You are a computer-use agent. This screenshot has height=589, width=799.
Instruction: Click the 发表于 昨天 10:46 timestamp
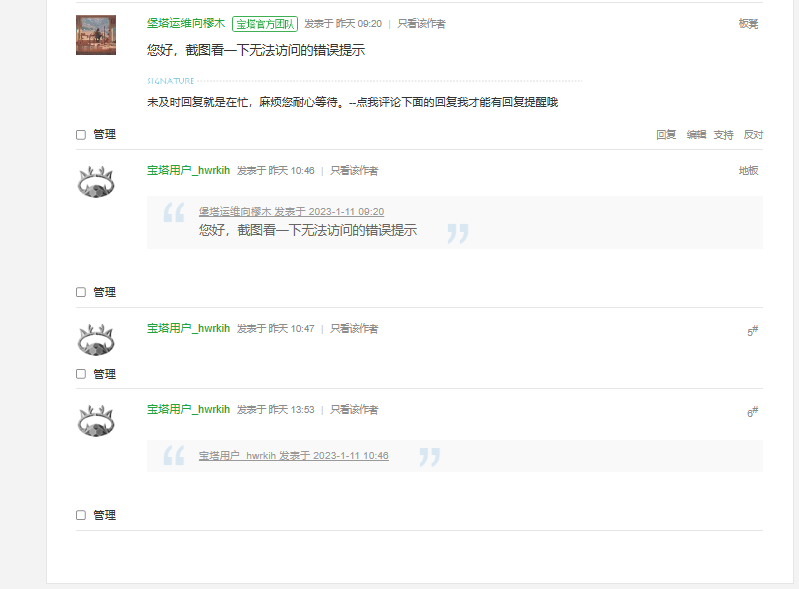point(276,171)
